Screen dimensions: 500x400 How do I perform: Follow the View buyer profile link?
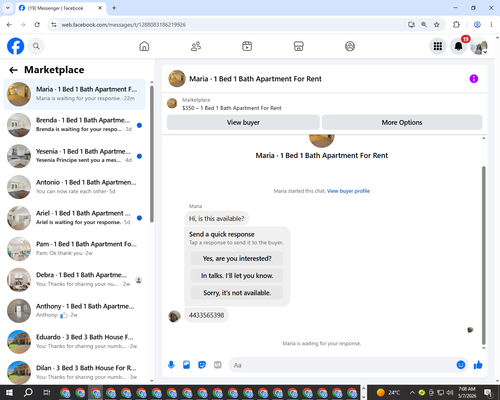pos(348,191)
